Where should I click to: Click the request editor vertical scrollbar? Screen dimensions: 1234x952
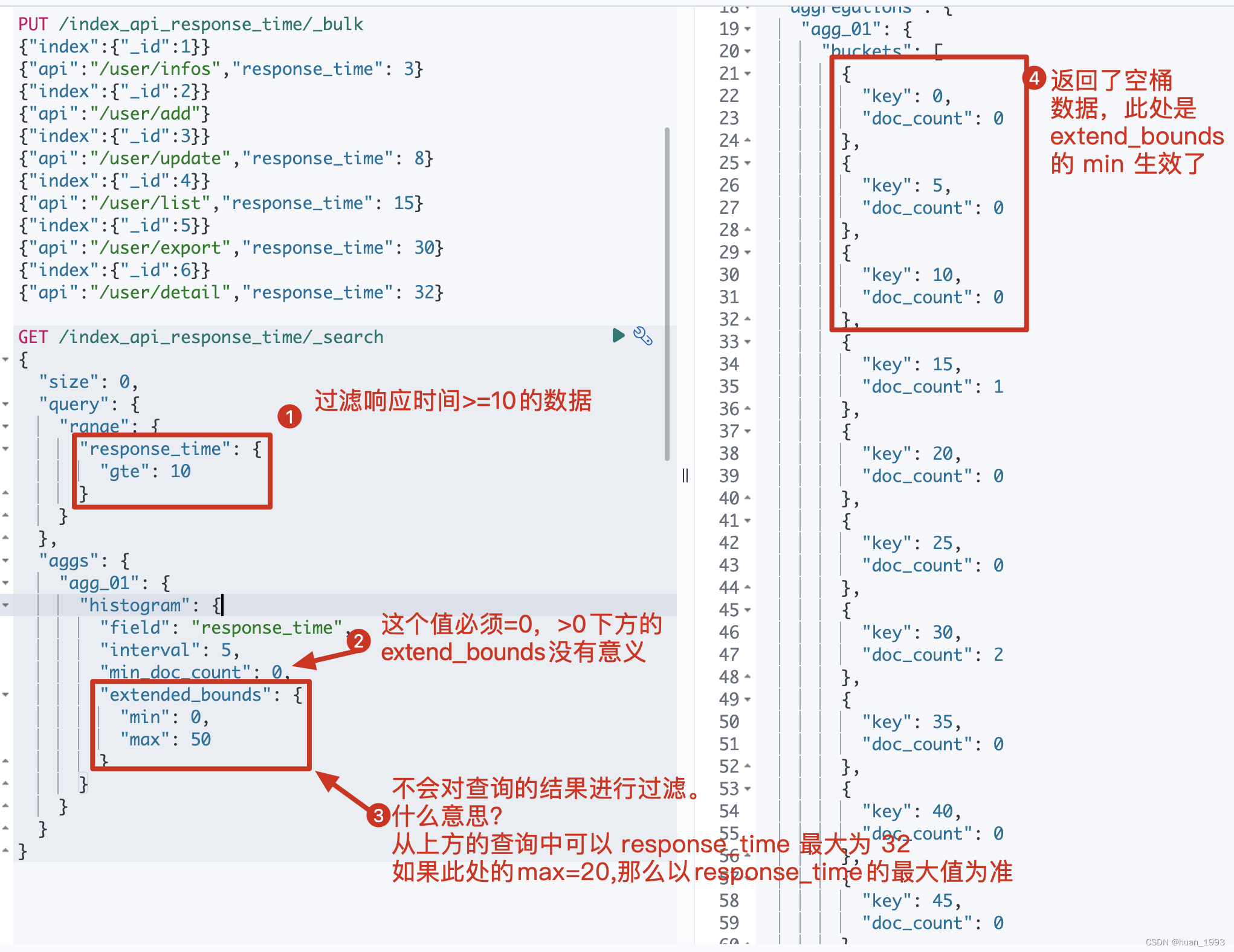point(667,294)
